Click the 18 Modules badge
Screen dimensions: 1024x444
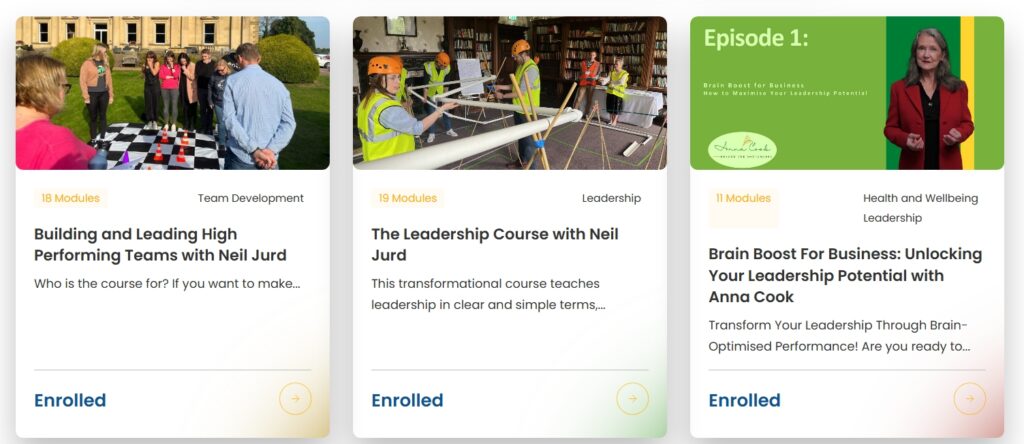coord(70,198)
